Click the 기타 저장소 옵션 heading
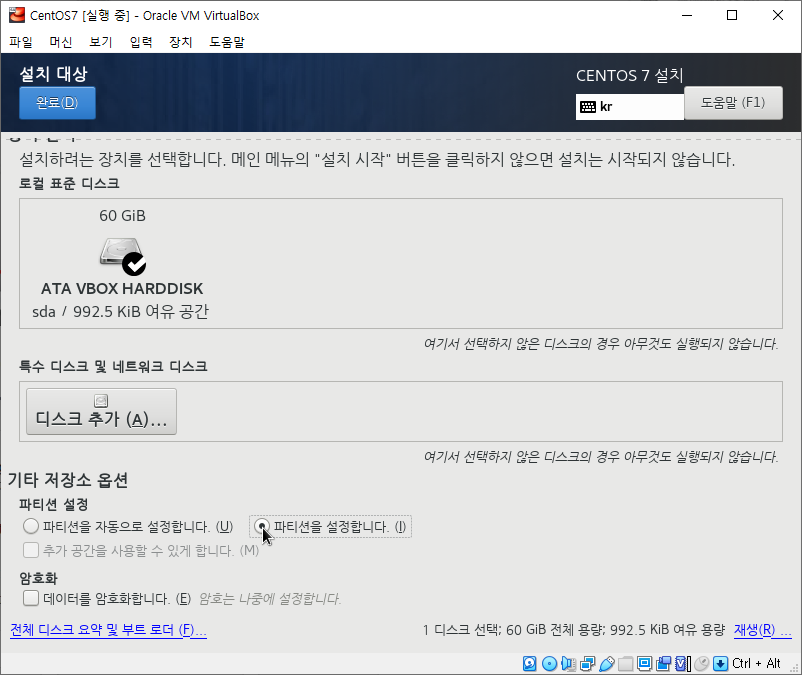Viewport: 802px width, 675px height. (68, 480)
